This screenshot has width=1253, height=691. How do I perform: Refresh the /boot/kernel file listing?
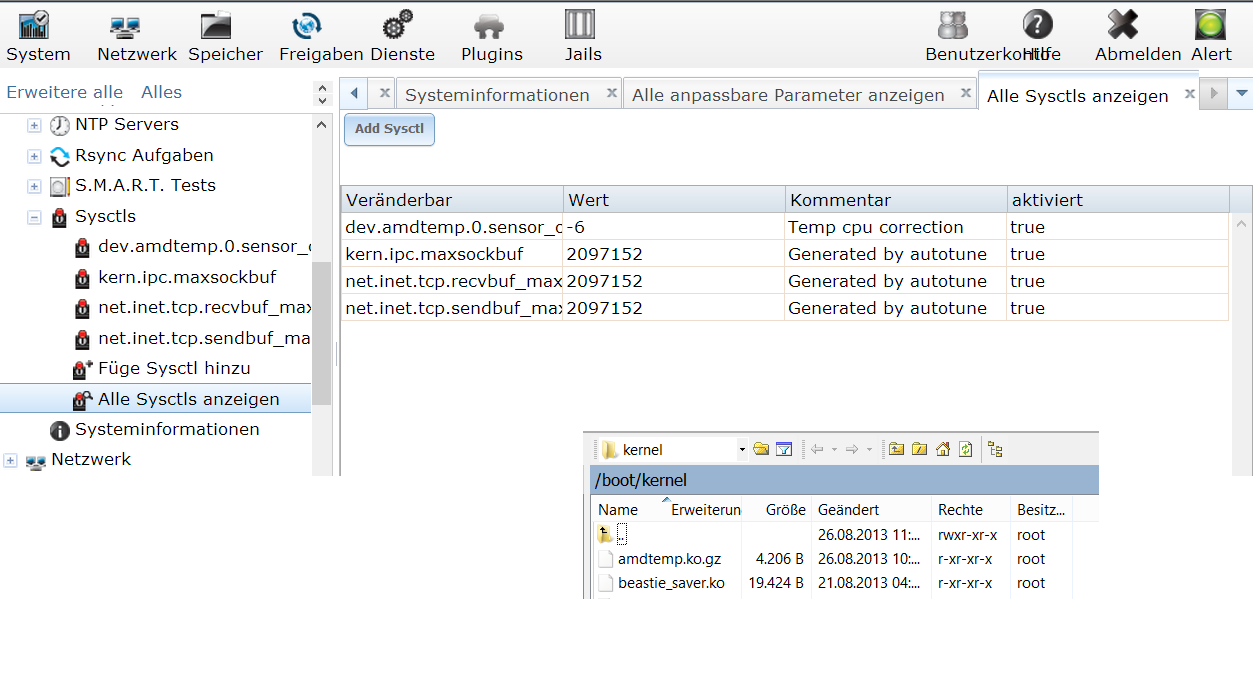pos(965,450)
